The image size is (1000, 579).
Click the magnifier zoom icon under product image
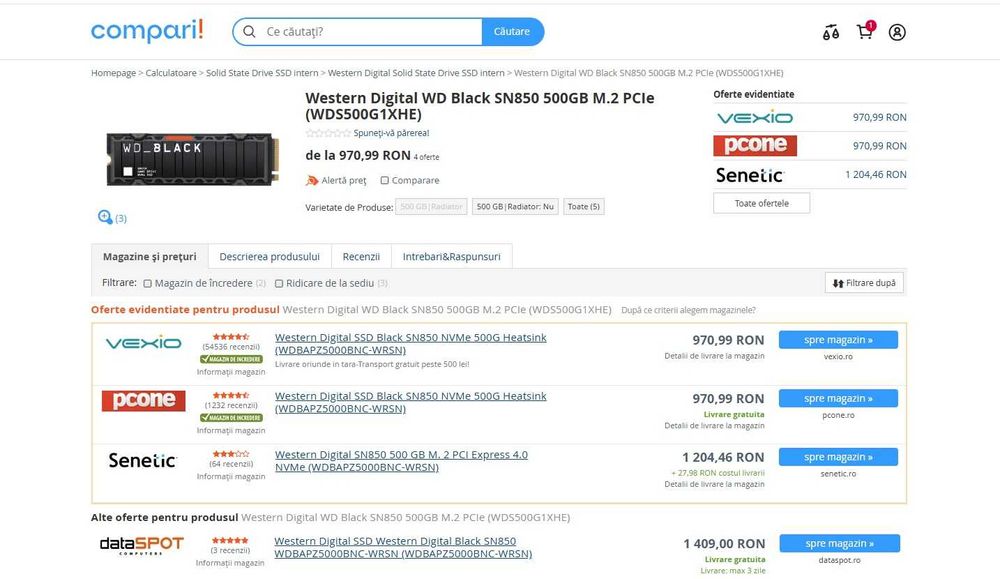105,217
